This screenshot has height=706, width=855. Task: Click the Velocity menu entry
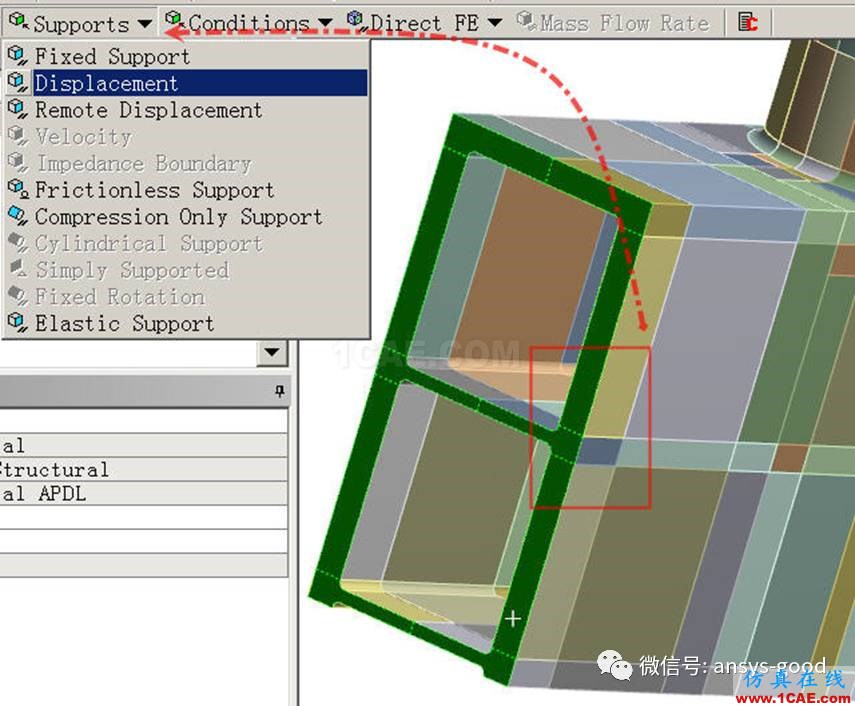point(186,136)
